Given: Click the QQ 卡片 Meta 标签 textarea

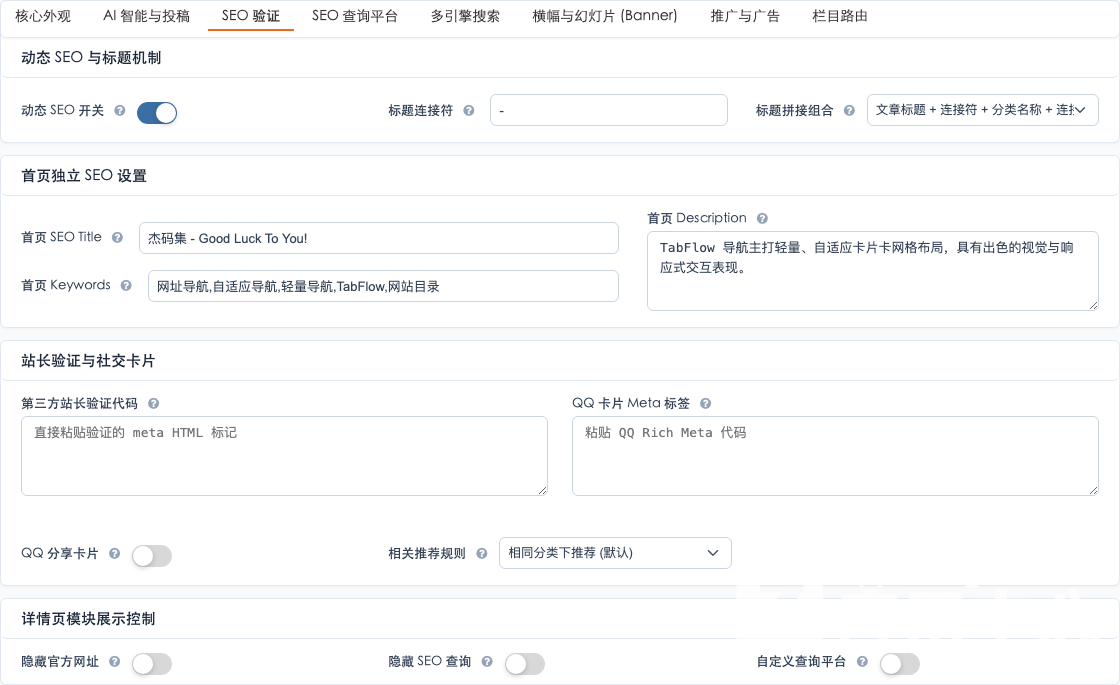Looking at the screenshot, I should [835, 456].
